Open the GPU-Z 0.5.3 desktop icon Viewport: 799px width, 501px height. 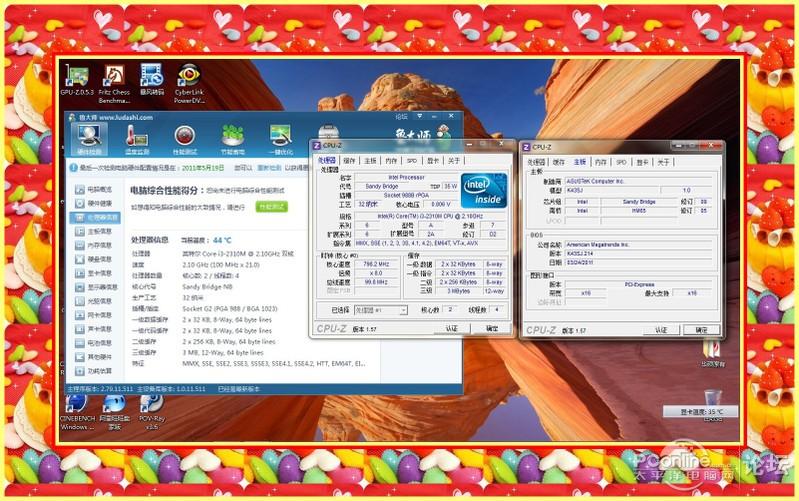point(76,80)
